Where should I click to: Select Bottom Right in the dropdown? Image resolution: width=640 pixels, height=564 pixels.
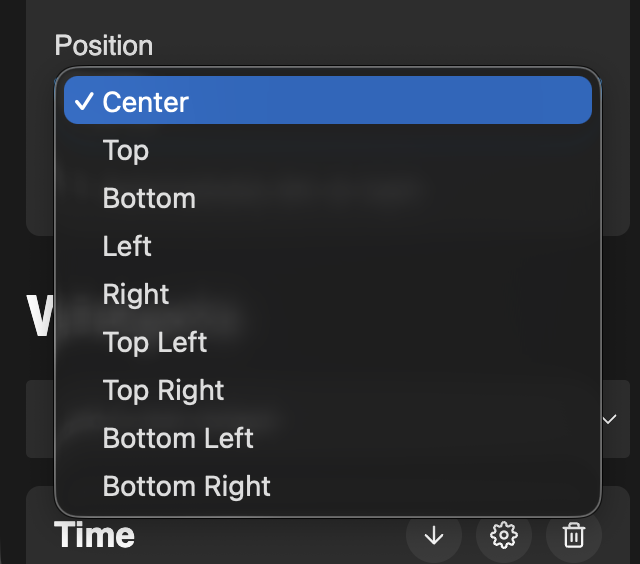187,486
